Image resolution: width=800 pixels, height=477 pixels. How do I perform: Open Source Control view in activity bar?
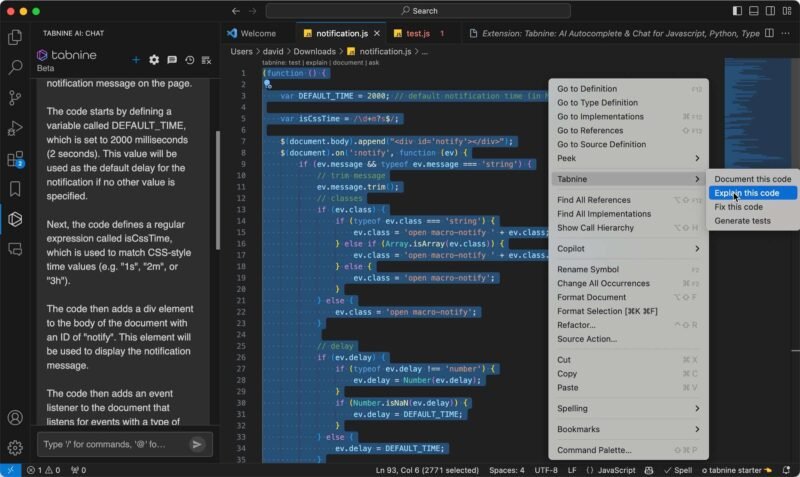coord(15,97)
